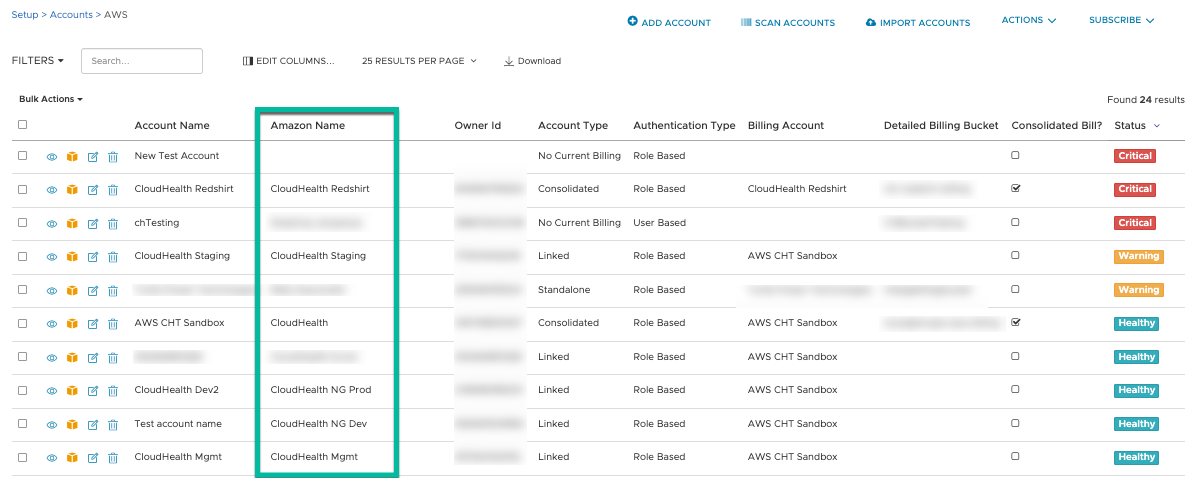Click the Healthy badge for AWS CHT Sandbox

click(x=1136, y=323)
